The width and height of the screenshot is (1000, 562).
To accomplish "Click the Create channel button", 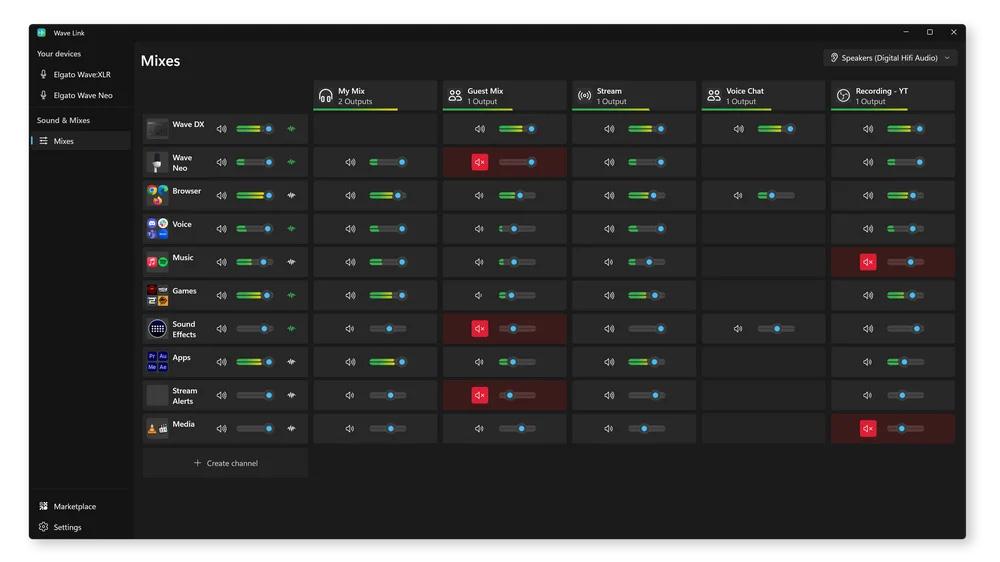I will click(226, 463).
